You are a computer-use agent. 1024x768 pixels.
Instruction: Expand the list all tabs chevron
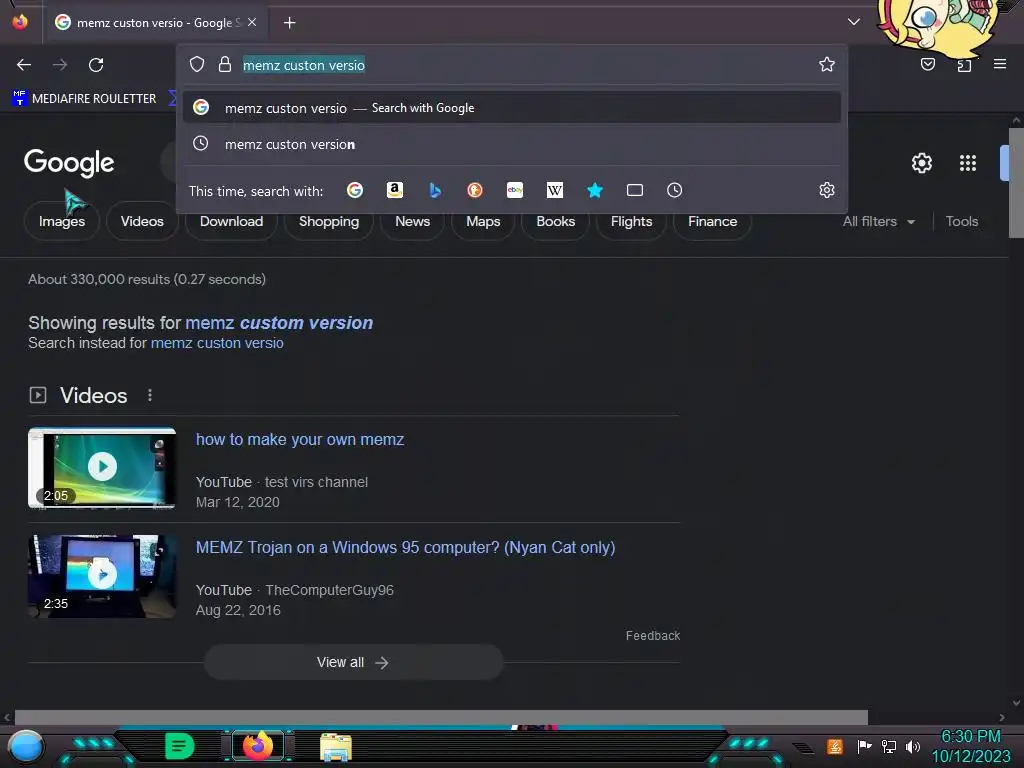click(854, 22)
